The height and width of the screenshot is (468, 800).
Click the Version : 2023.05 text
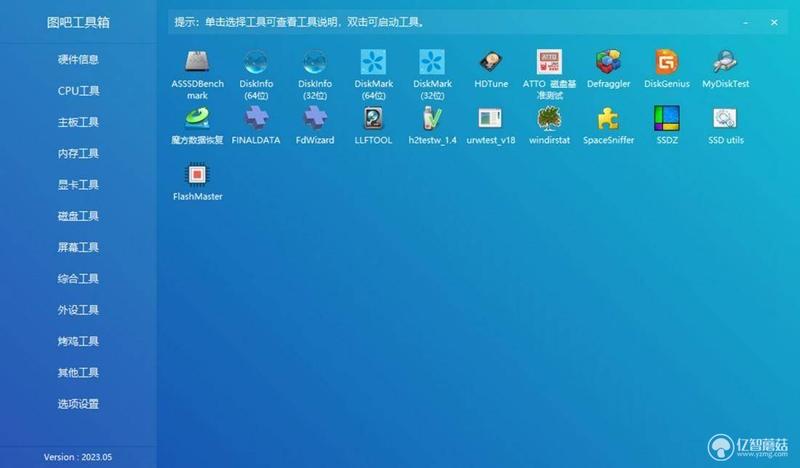78,457
